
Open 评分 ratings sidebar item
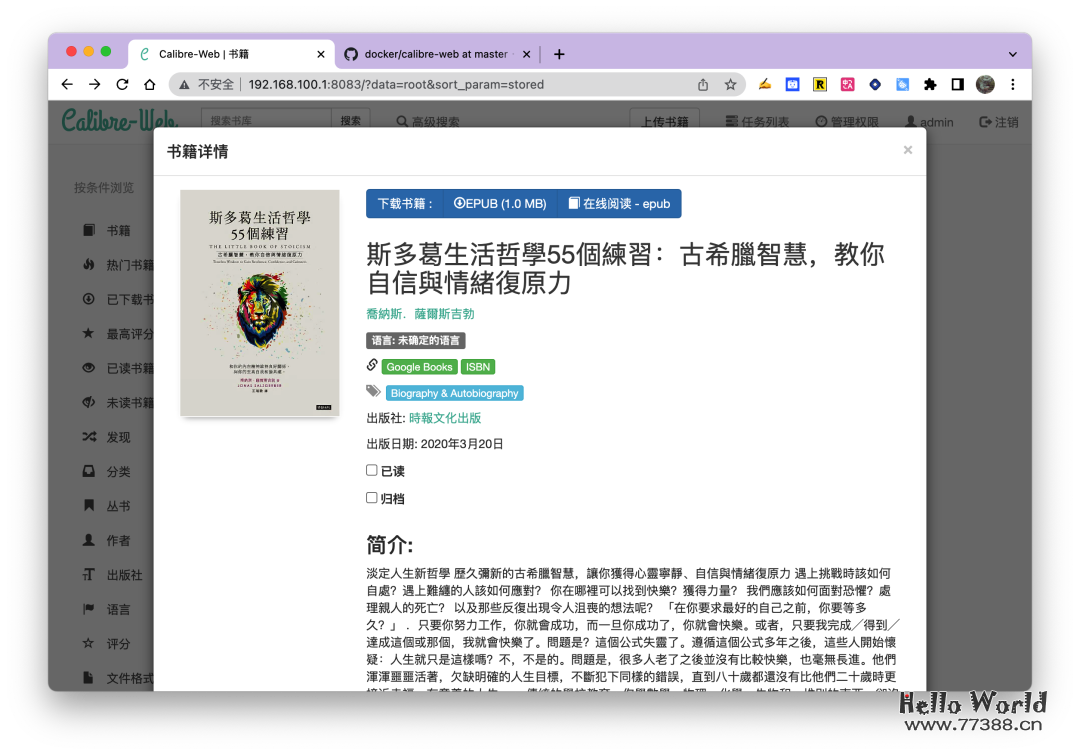click(x=107, y=643)
